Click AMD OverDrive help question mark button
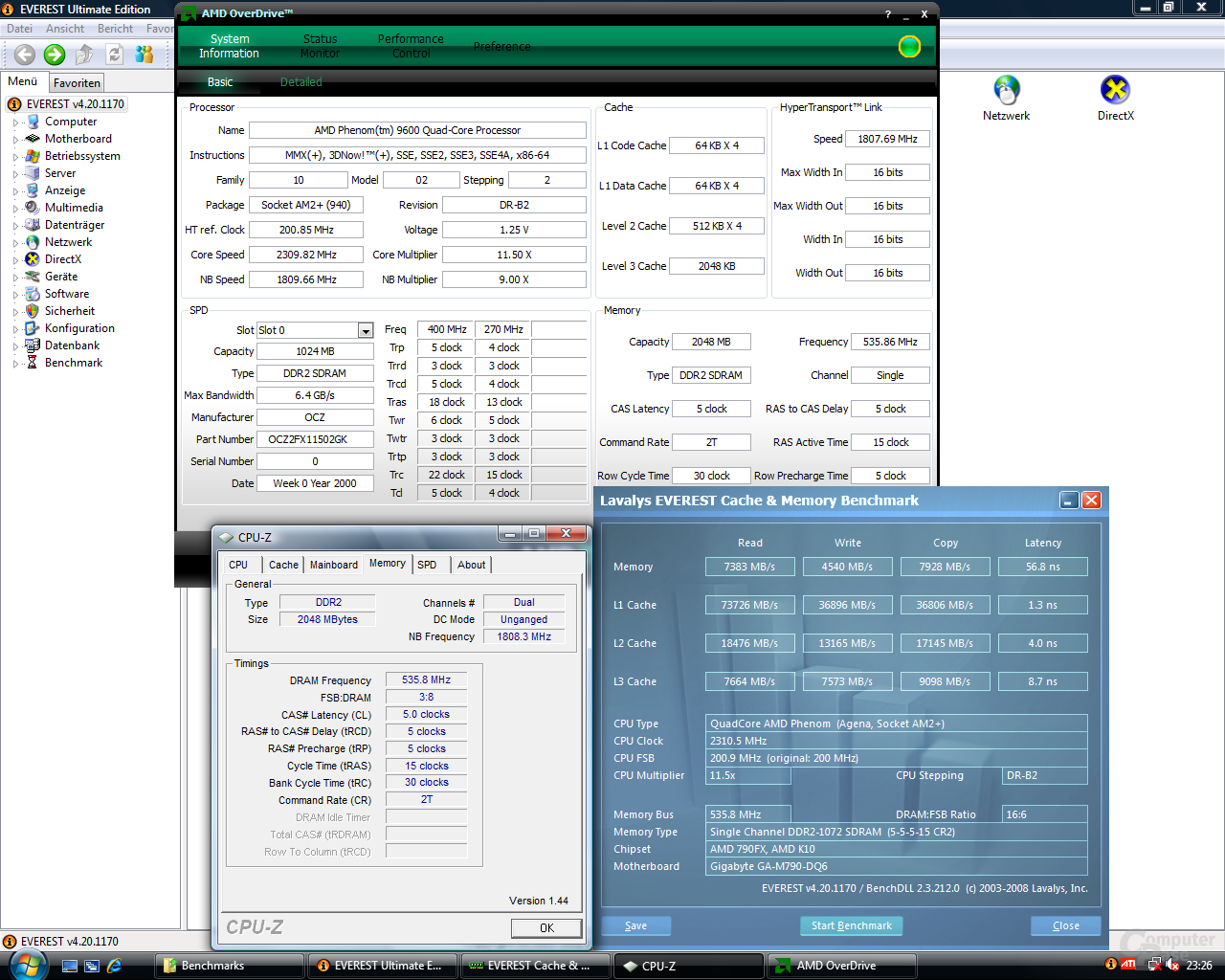The width and height of the screenshot is (1225, 980). (888, 14)
